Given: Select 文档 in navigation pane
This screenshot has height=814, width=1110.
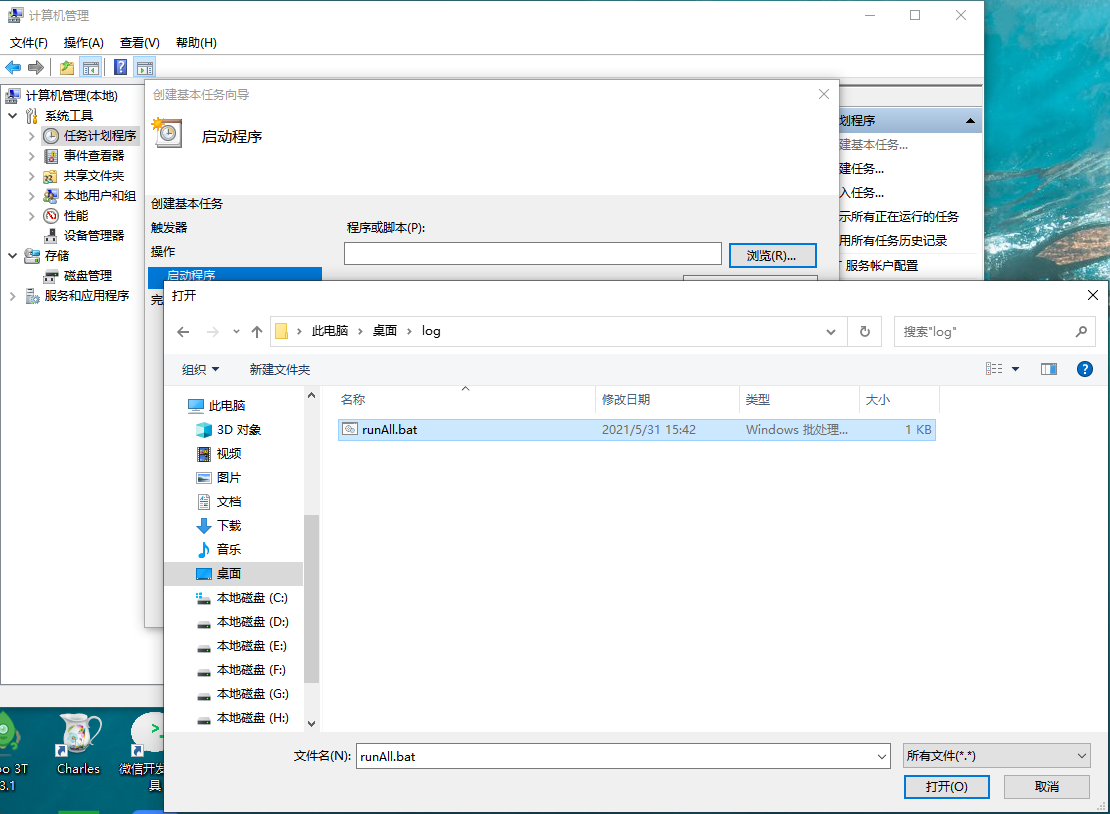Looking at the screenshot, I should tap(229, 502).
